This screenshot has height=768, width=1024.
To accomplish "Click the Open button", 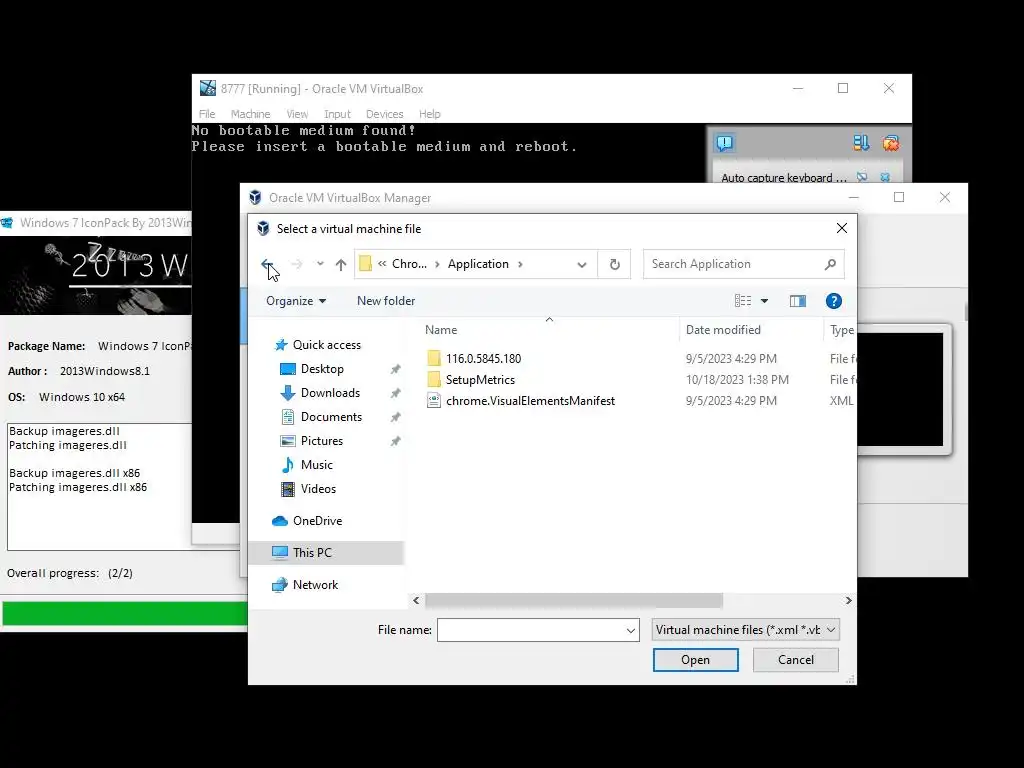I will (696, 660).
